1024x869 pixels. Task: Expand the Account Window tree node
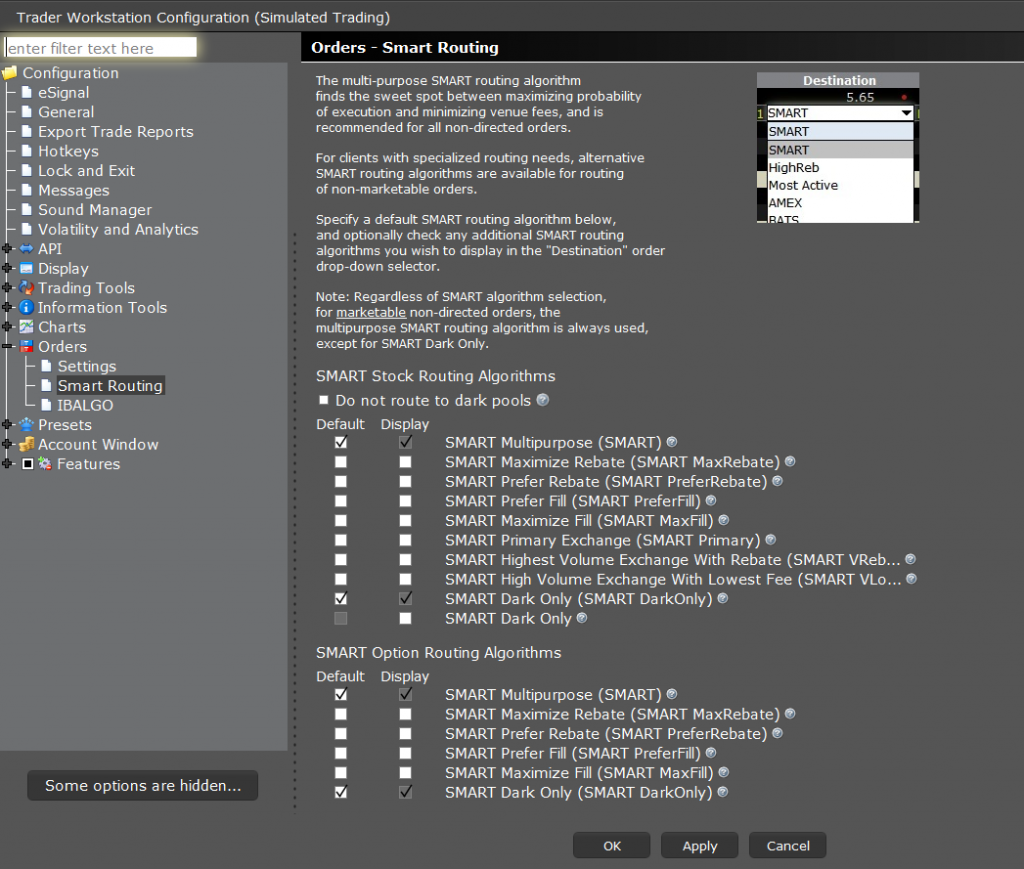[7, 444]
